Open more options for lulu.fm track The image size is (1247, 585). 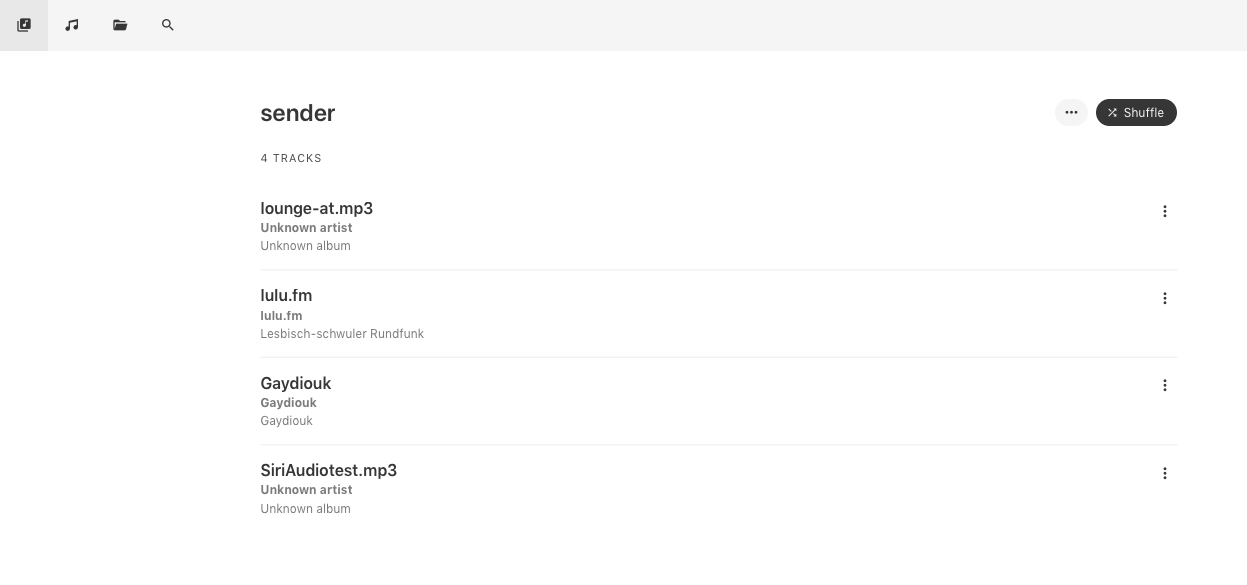(x=1165, y=298)
